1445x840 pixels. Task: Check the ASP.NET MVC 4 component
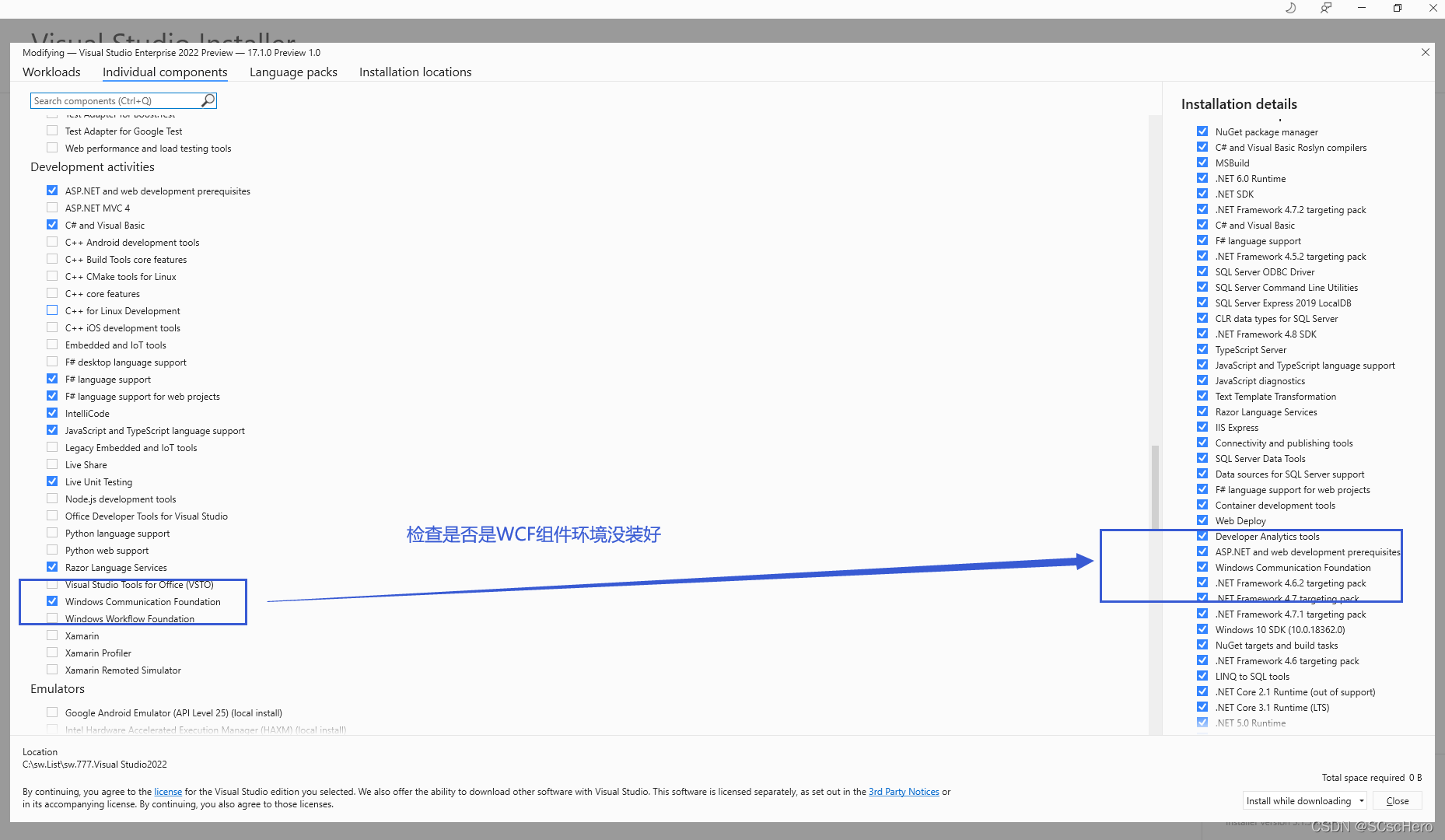point(52,208)
